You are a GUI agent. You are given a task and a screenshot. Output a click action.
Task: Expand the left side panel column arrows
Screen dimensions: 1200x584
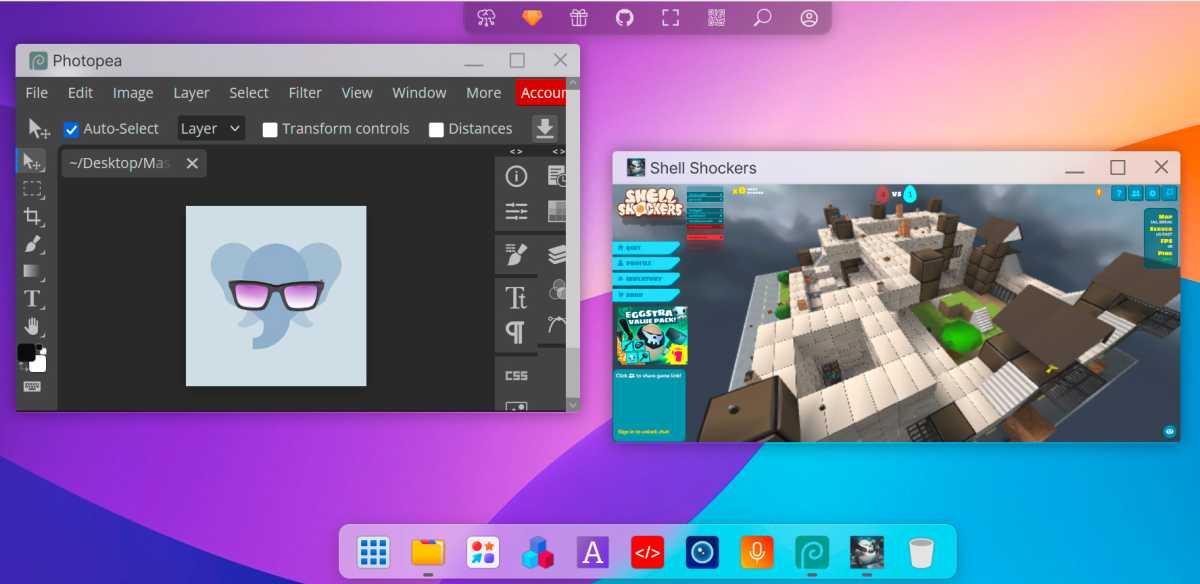(x=516, y=151)
